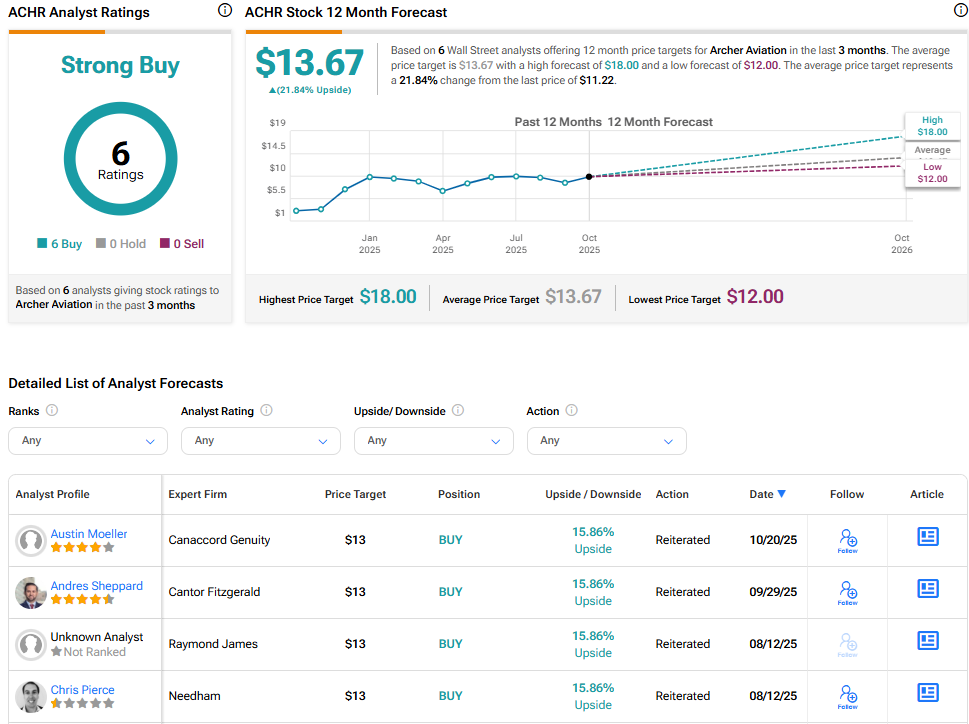Click the Price Target column header
This screenshot has height=724, width=969.
click(355, 494)
